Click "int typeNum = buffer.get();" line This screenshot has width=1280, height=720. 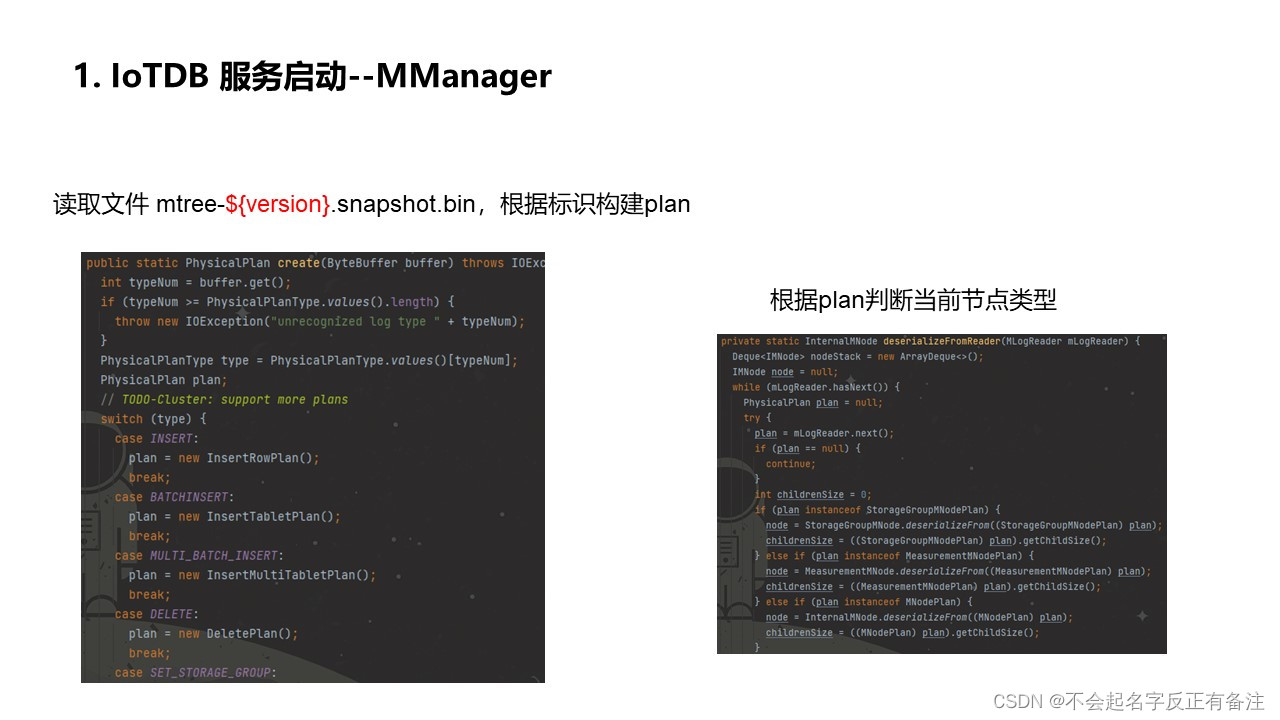[195, 282]
